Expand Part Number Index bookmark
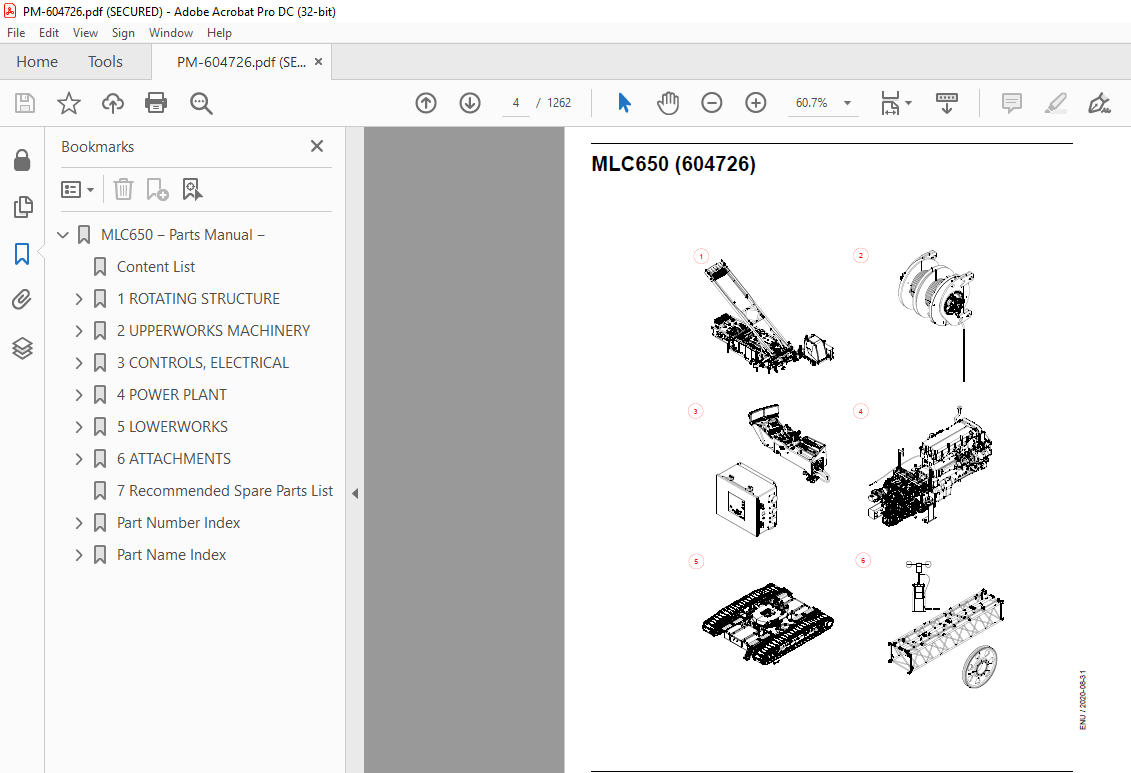The height and width of the screenshot is (773, 1131). [x=79, y=523]
